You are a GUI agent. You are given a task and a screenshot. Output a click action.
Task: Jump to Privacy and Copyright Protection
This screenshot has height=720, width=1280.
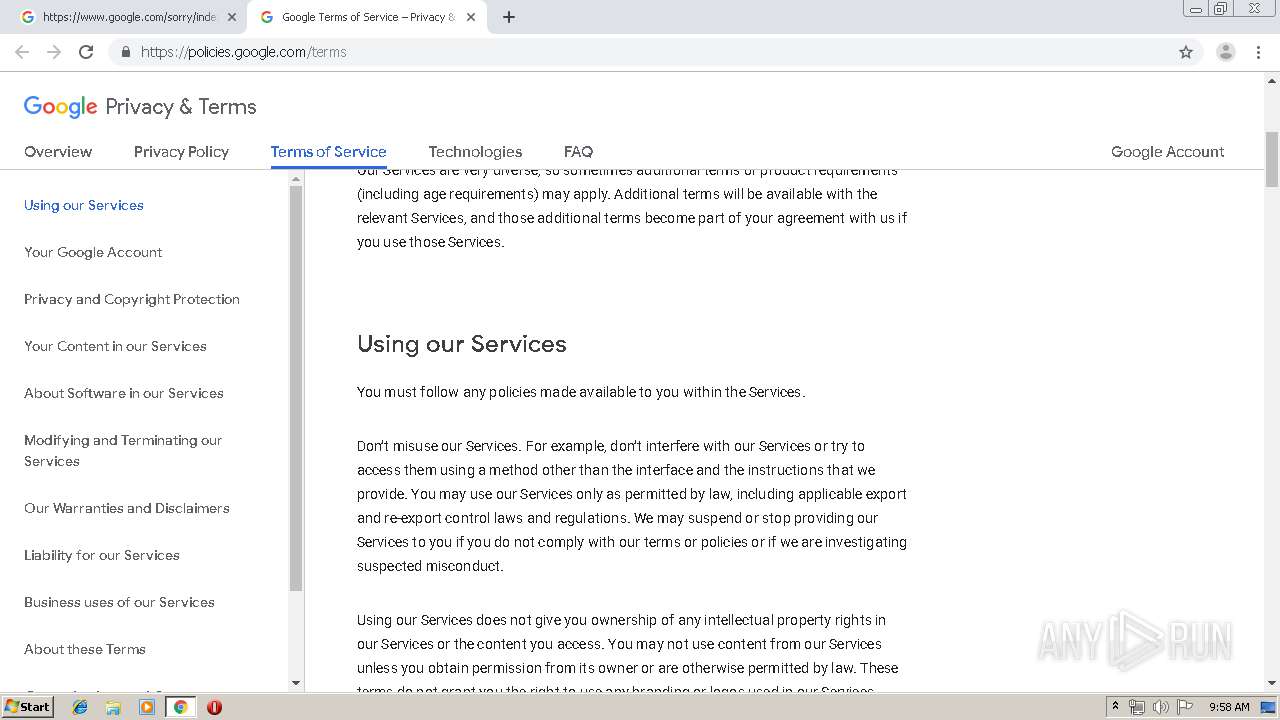tap(132, 299)
